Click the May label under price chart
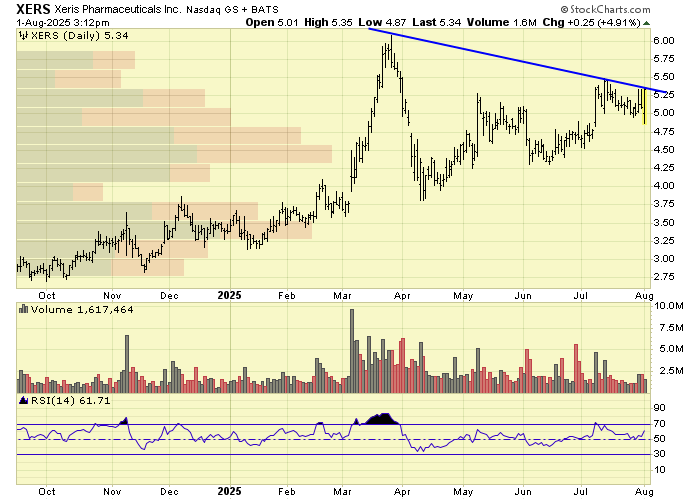 [x=463, y=296]
